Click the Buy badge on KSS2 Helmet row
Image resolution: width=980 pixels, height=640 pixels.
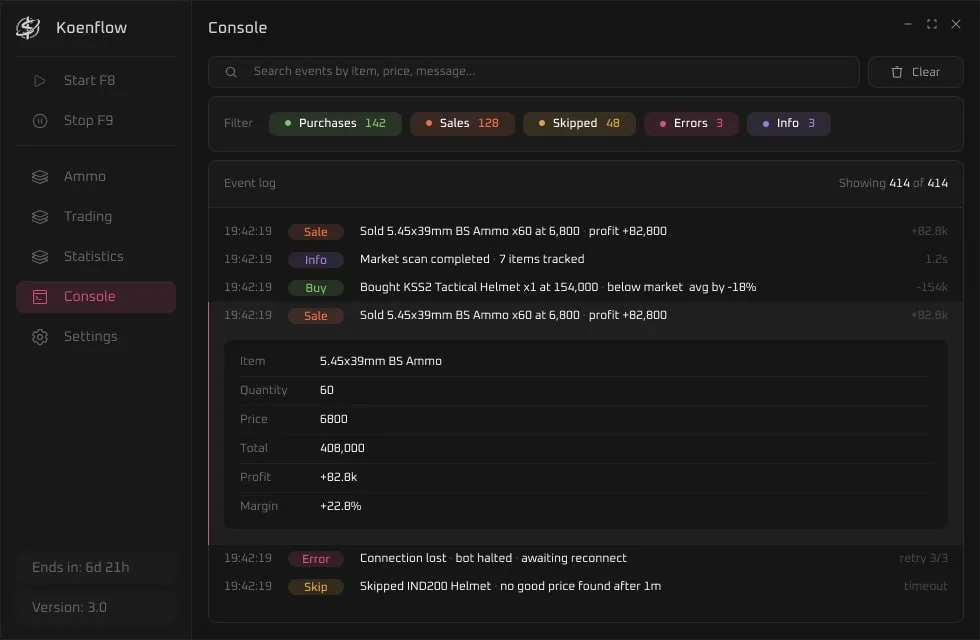316,288
